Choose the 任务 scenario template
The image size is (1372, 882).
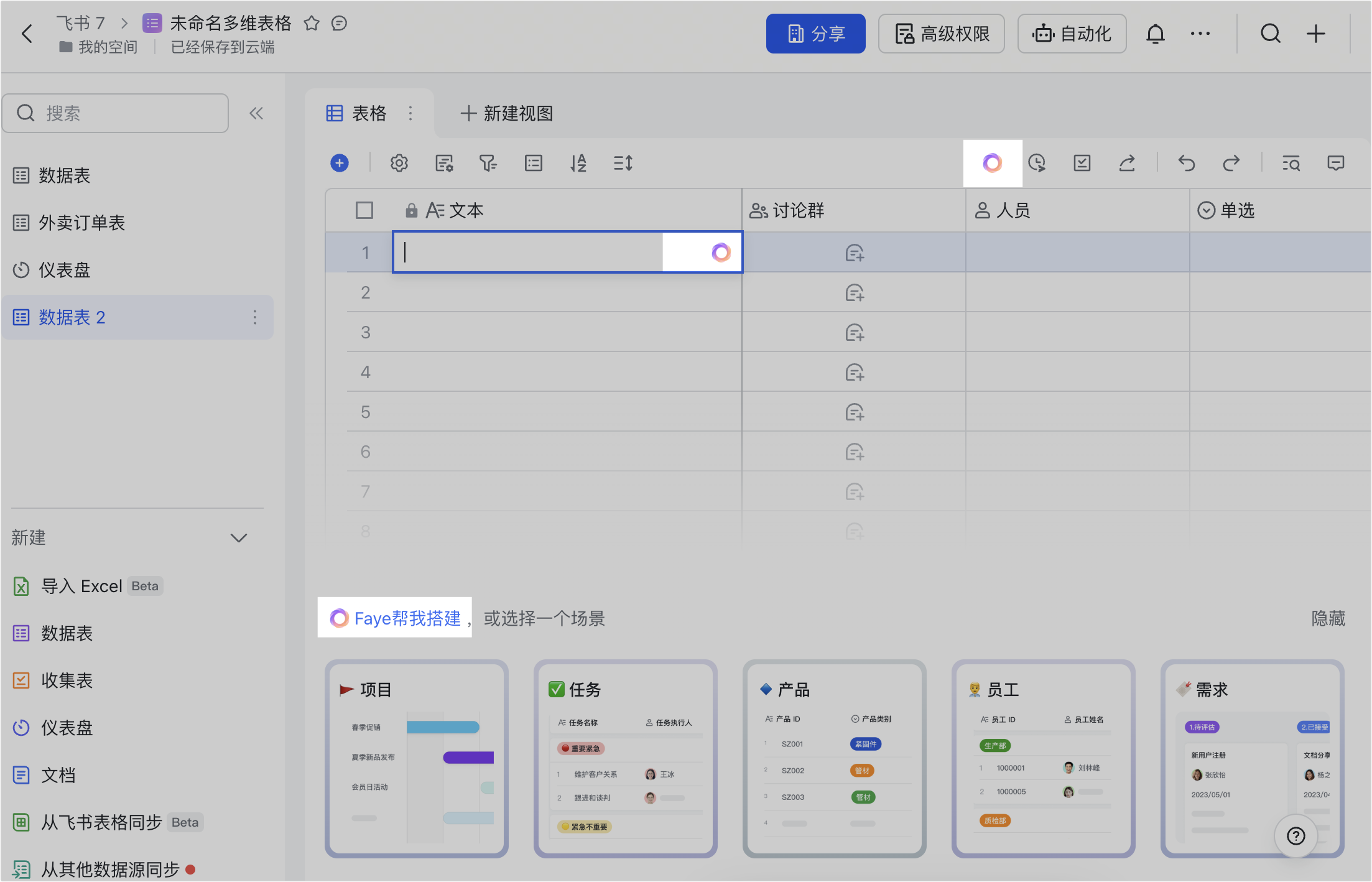click(x=626, y=759)
